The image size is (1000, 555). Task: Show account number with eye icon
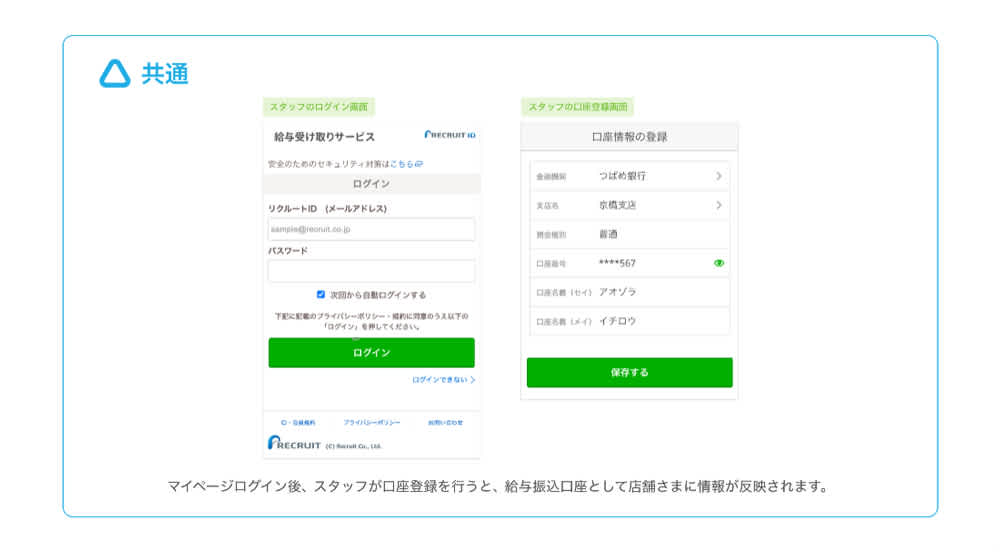(719, 263)
